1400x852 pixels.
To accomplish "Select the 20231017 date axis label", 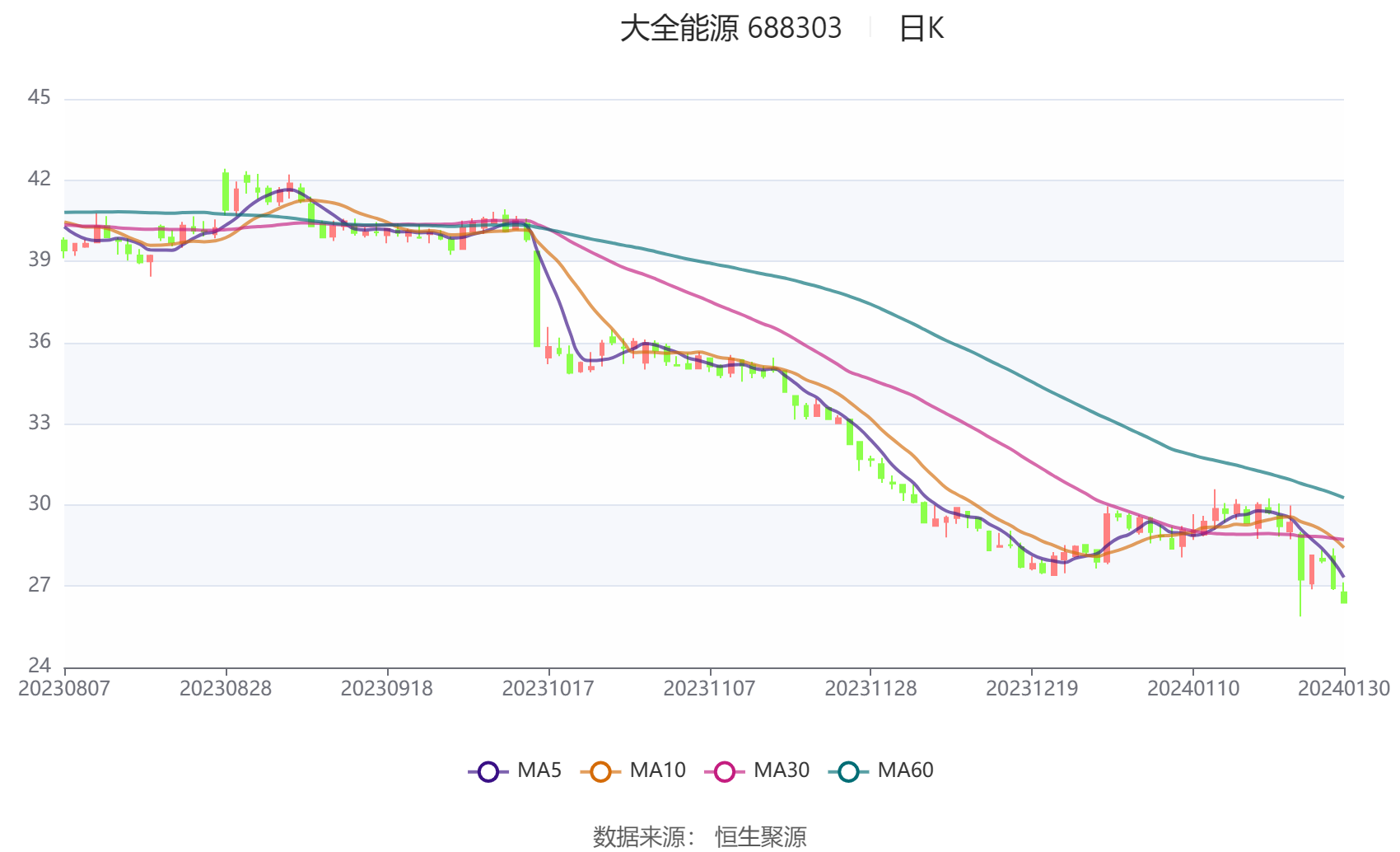I will (548, 688).
